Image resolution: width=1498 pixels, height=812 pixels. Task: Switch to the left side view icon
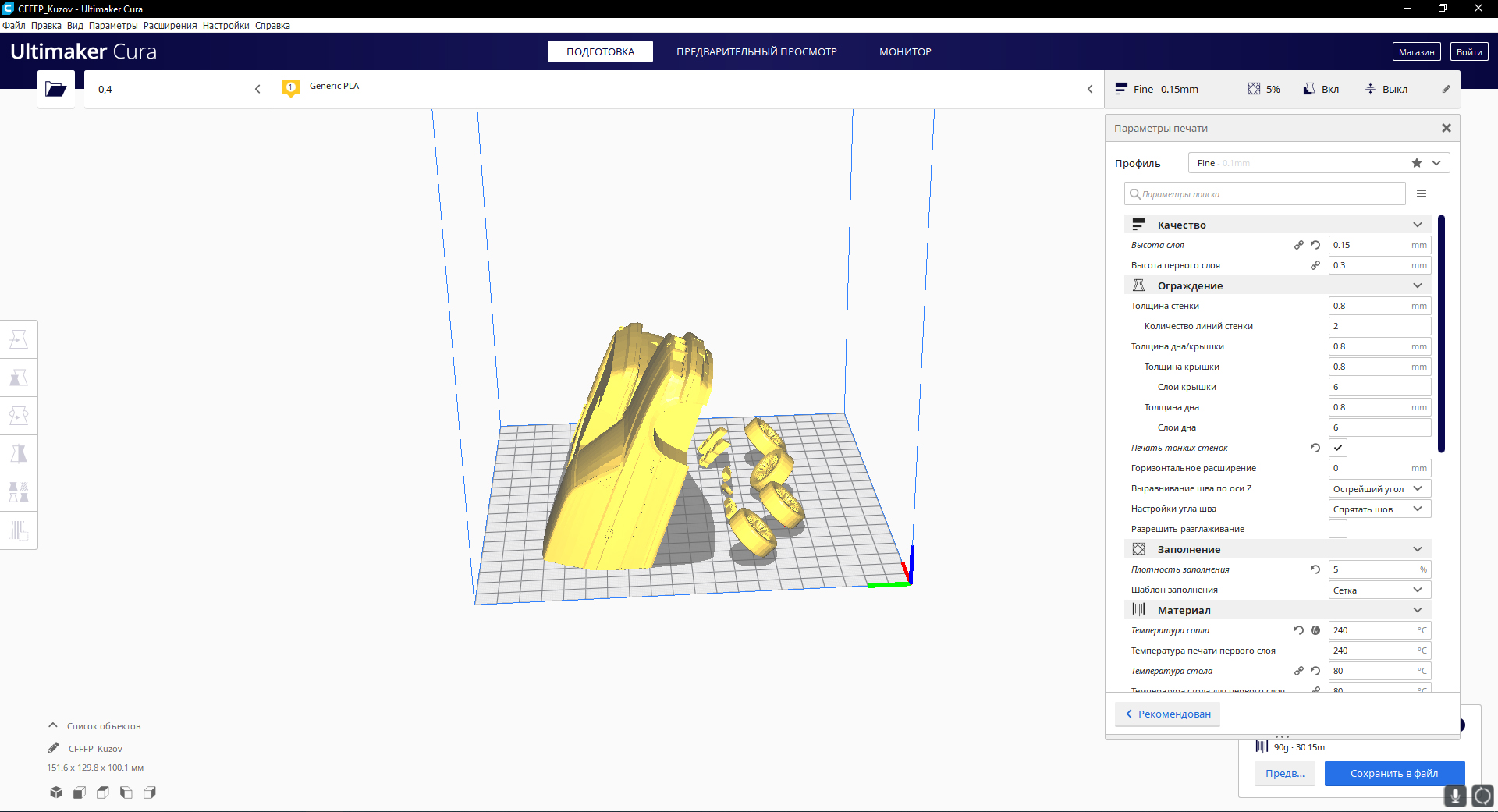tap(126, 792)
